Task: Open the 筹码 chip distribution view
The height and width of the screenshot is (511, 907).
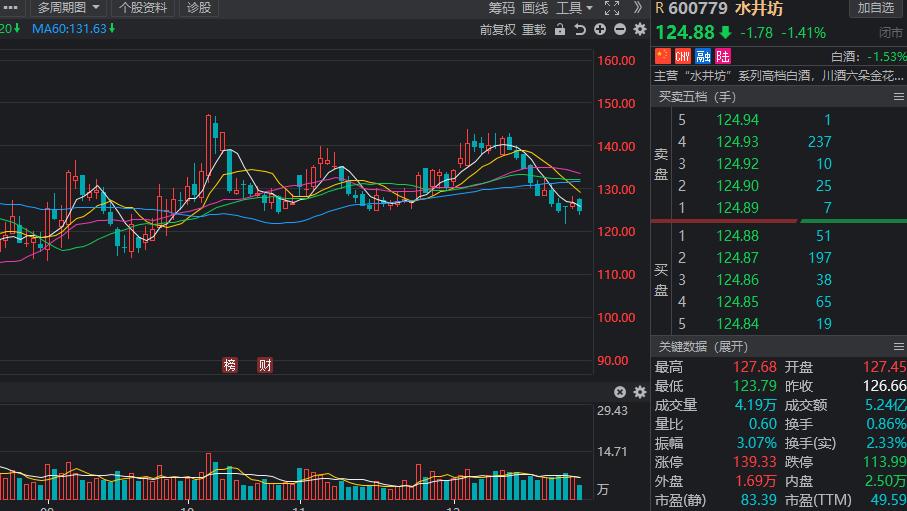Action: pos(501,8)
